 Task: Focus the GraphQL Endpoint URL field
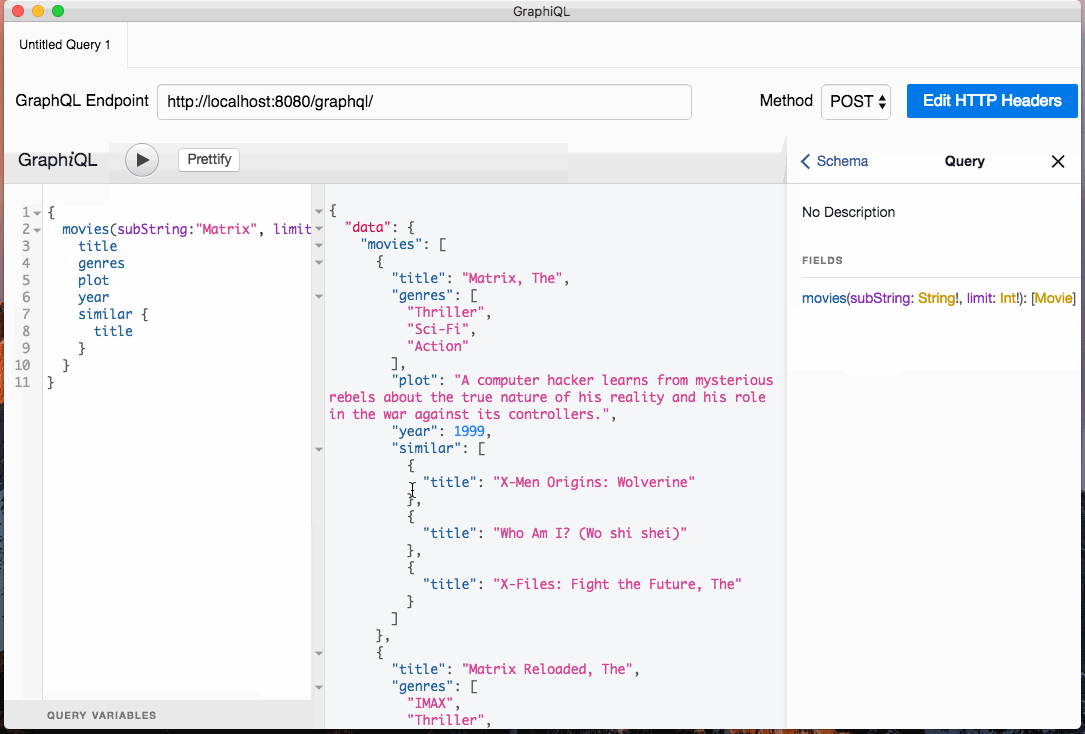(x=424, y=102)
